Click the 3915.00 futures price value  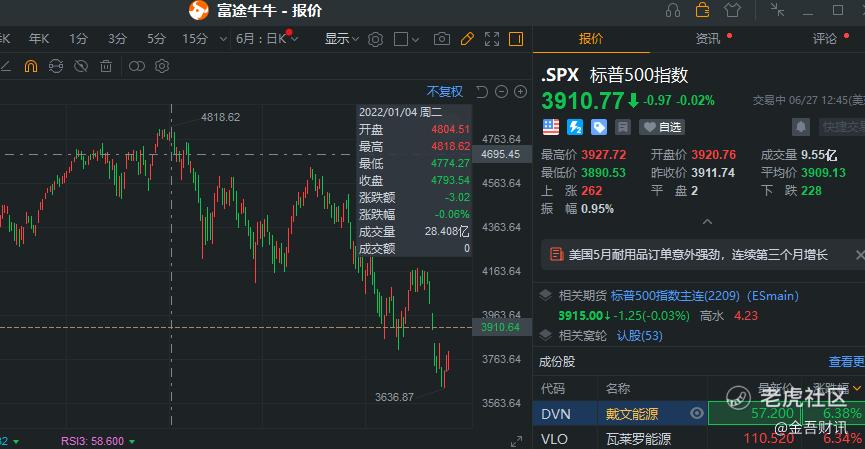(x=580, y=316)
